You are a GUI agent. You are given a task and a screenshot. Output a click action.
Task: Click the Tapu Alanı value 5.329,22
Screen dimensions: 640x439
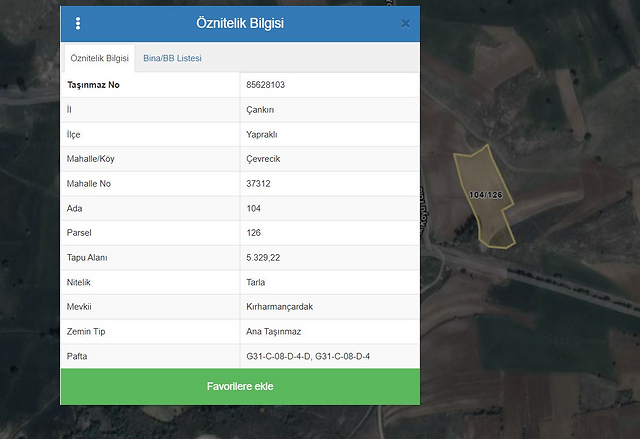pyautogui.click(x=264, y=258)
